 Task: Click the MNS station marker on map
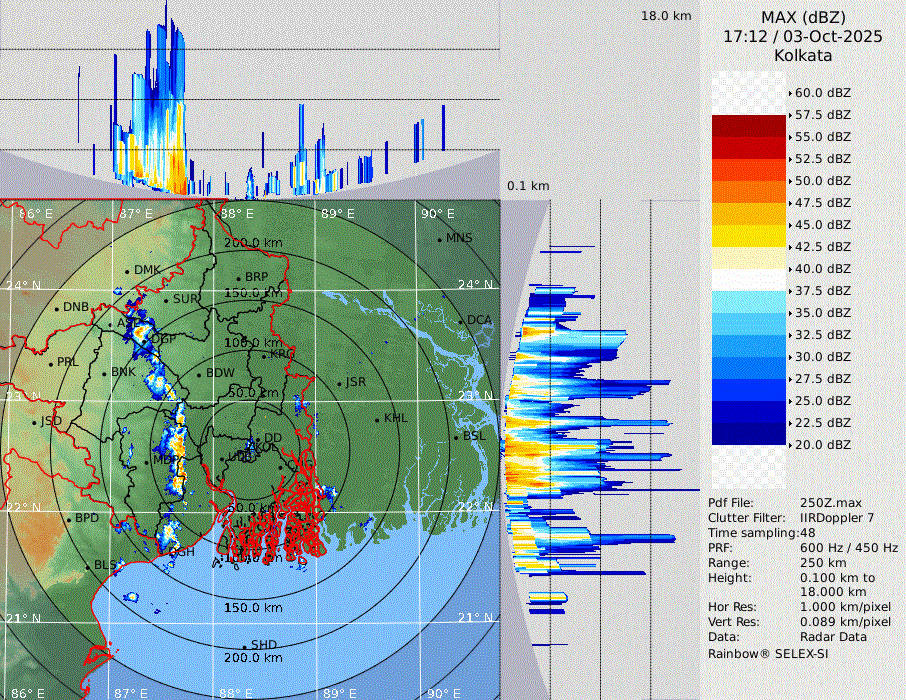(x=440, y=239)
